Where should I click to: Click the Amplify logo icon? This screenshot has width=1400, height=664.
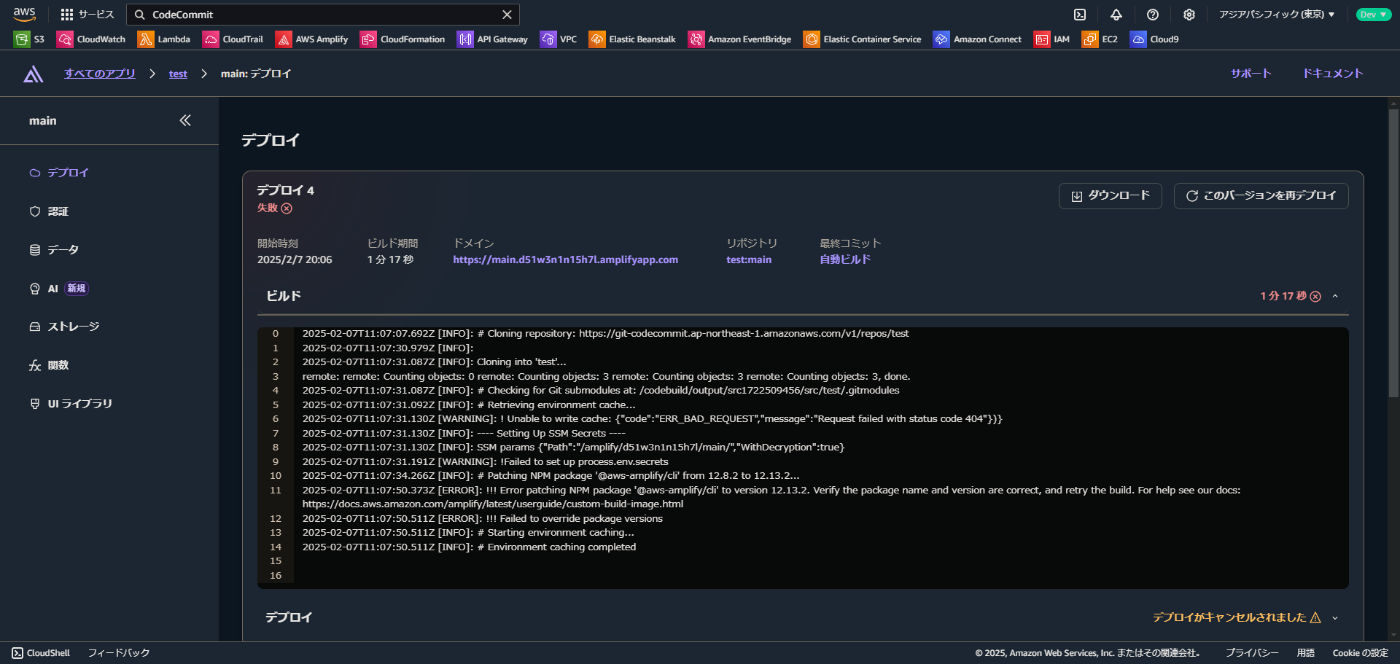pyautogui.click(x=34, y=74)
